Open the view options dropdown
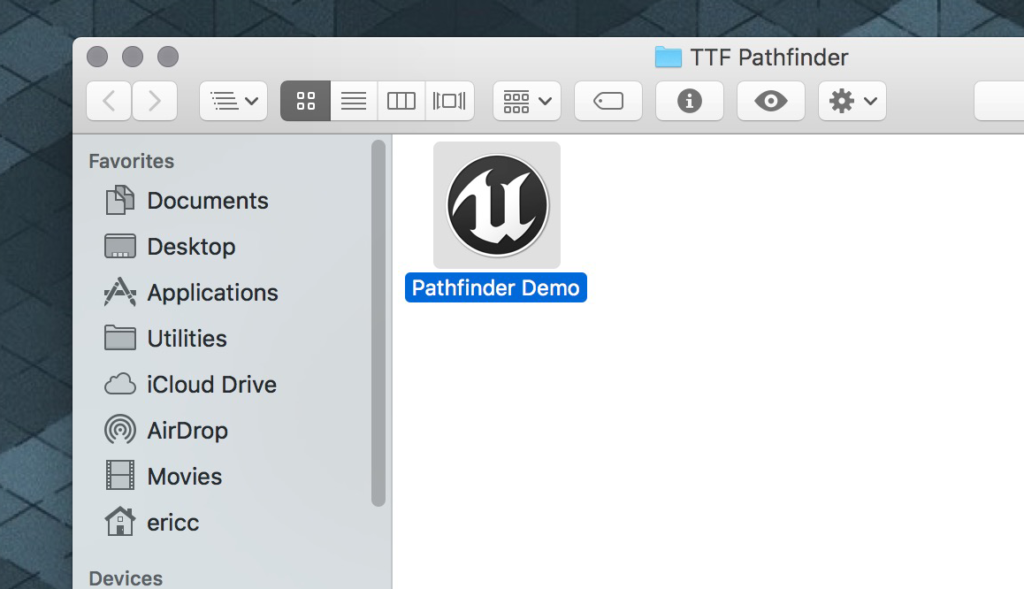This screenshot has height=589, width=1024. tap(233, 100)
